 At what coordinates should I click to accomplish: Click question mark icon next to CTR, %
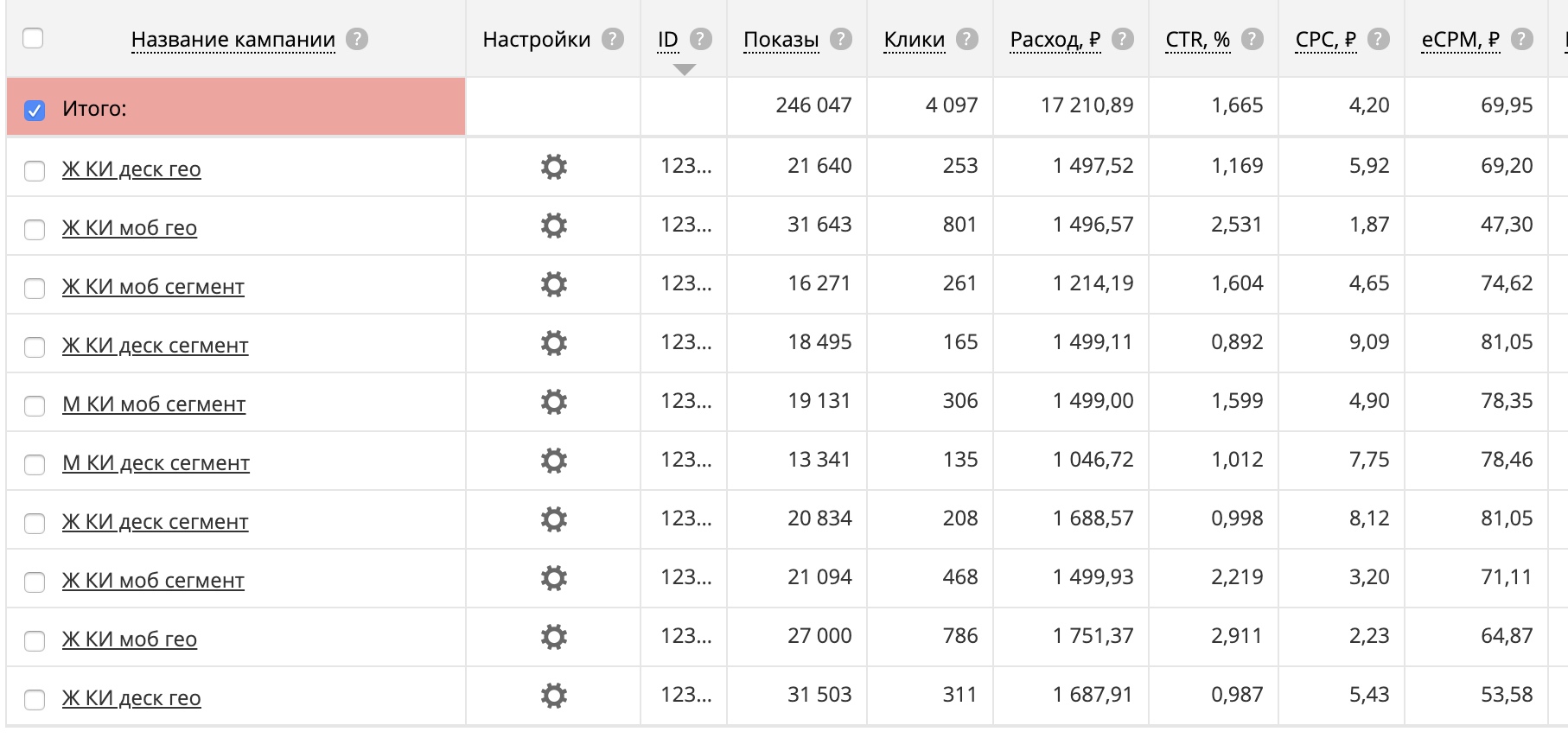[1252, 40]
